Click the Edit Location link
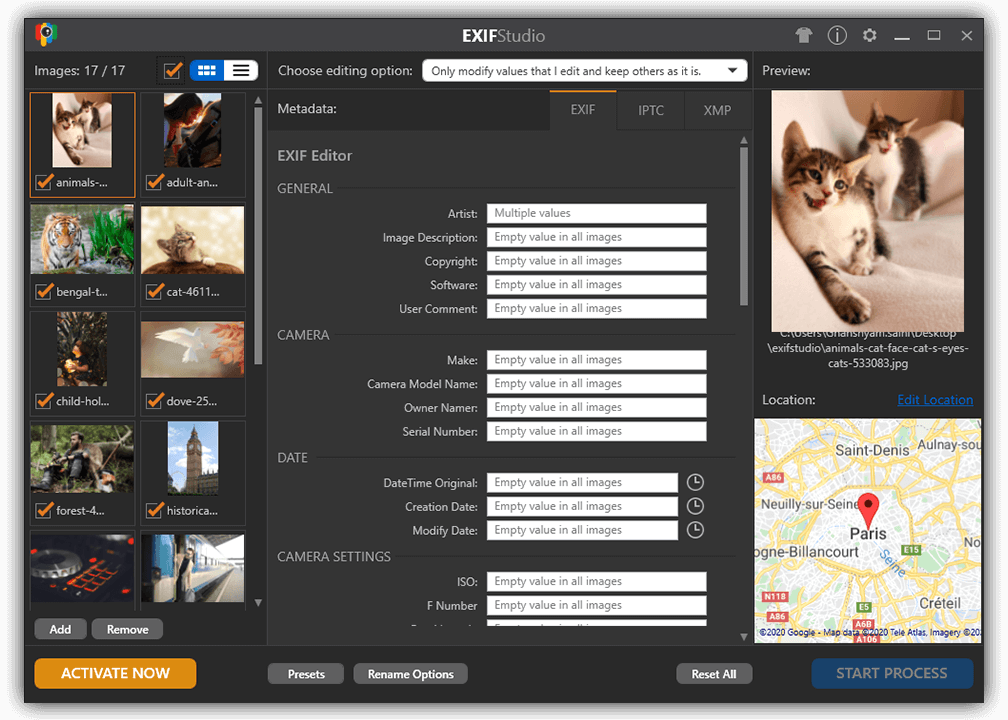 (x=935, y=400)
